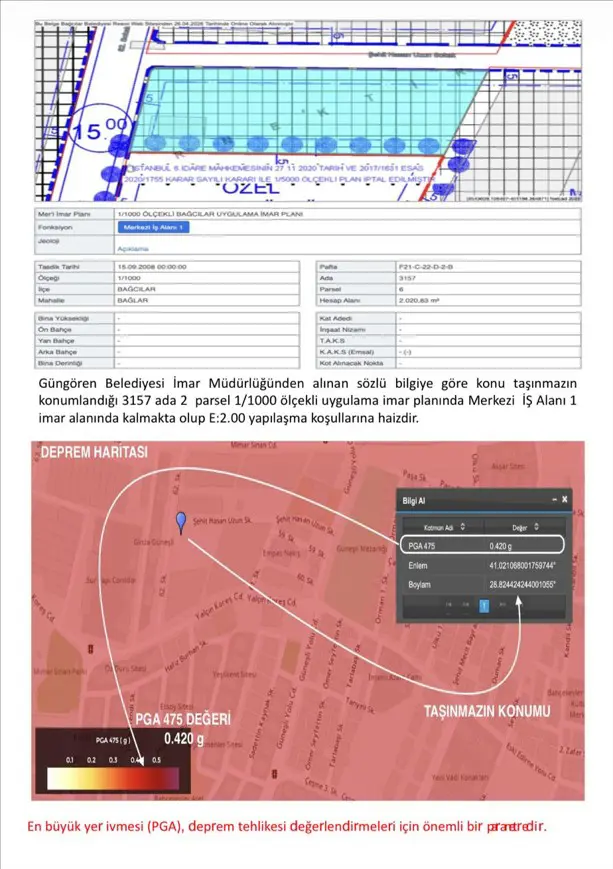This screenshot has width=613, height=869.
Task: Select page 1 in Bilgi Al pagination
Action: pyautogui.click(x=484, y=605)
